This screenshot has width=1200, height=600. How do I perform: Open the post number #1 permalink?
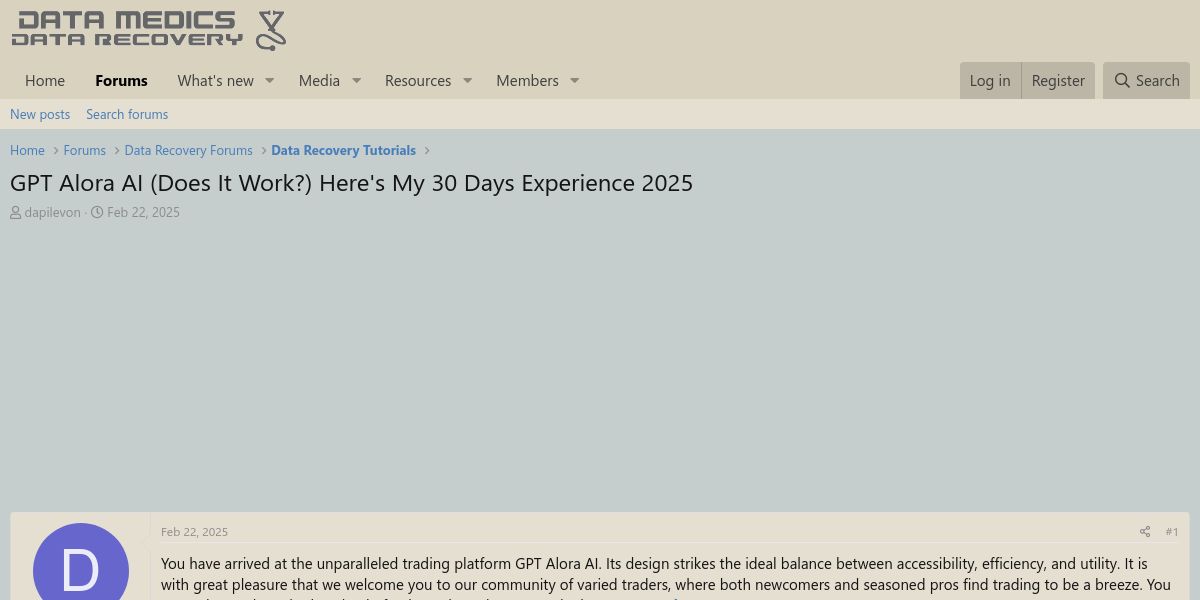coord(1172,532)
